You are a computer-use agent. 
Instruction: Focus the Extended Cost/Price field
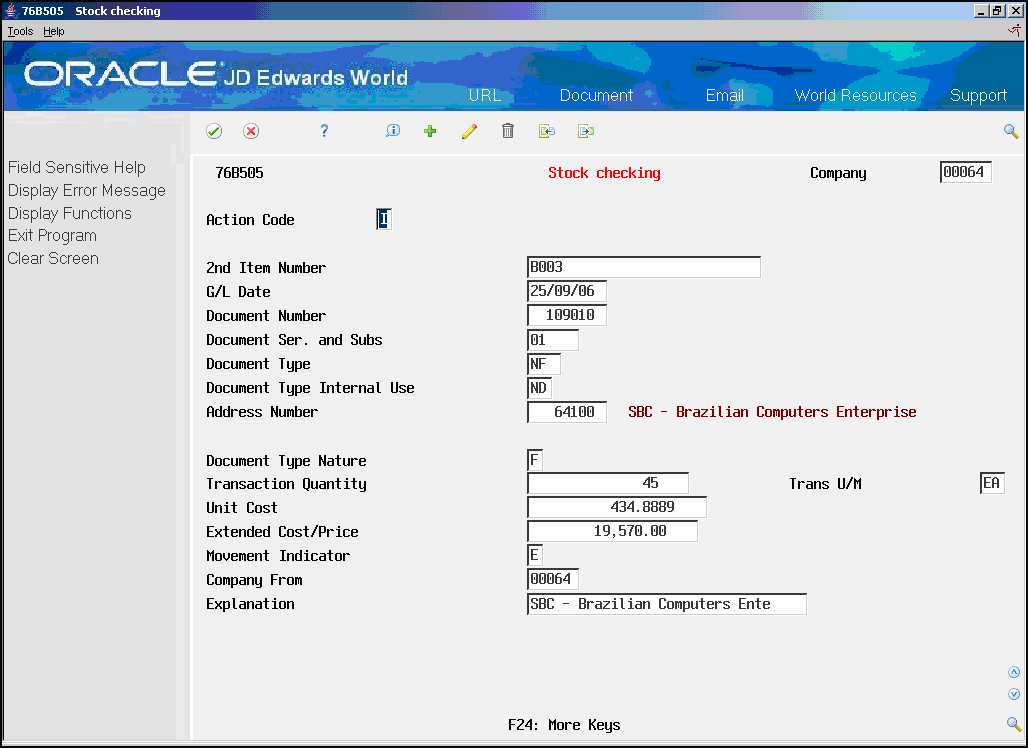(612, 531)
